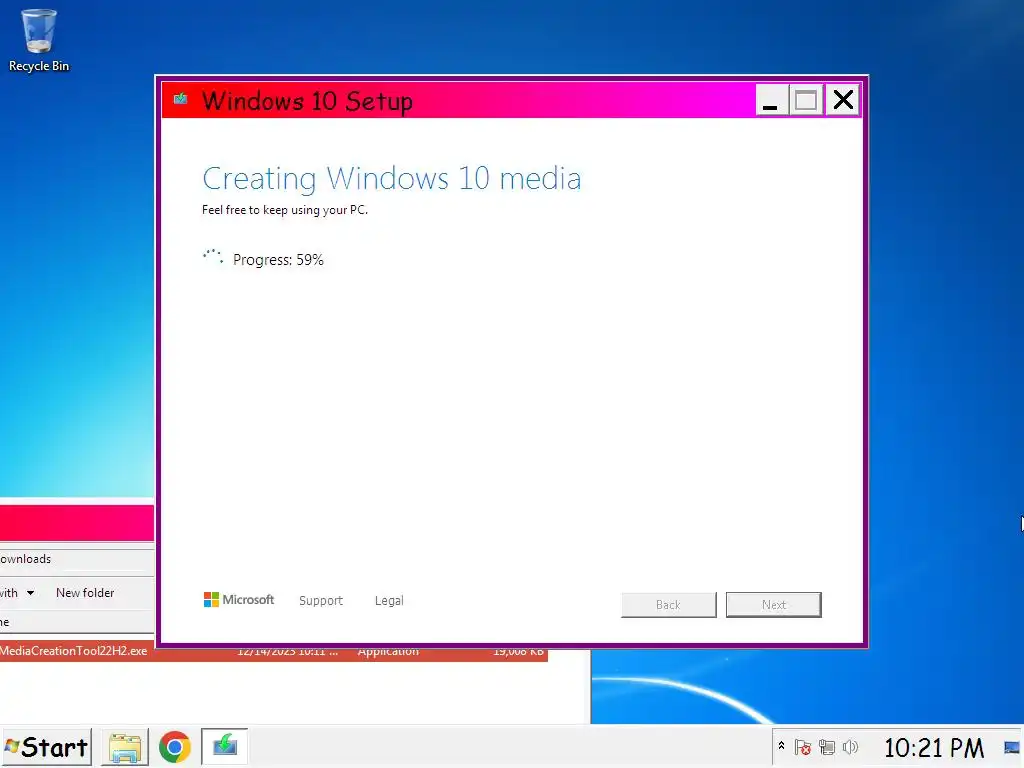Open the Recycle Bin desktop icon
The height and width of the screenshot is (768, 1024).
tap(39, 40)
